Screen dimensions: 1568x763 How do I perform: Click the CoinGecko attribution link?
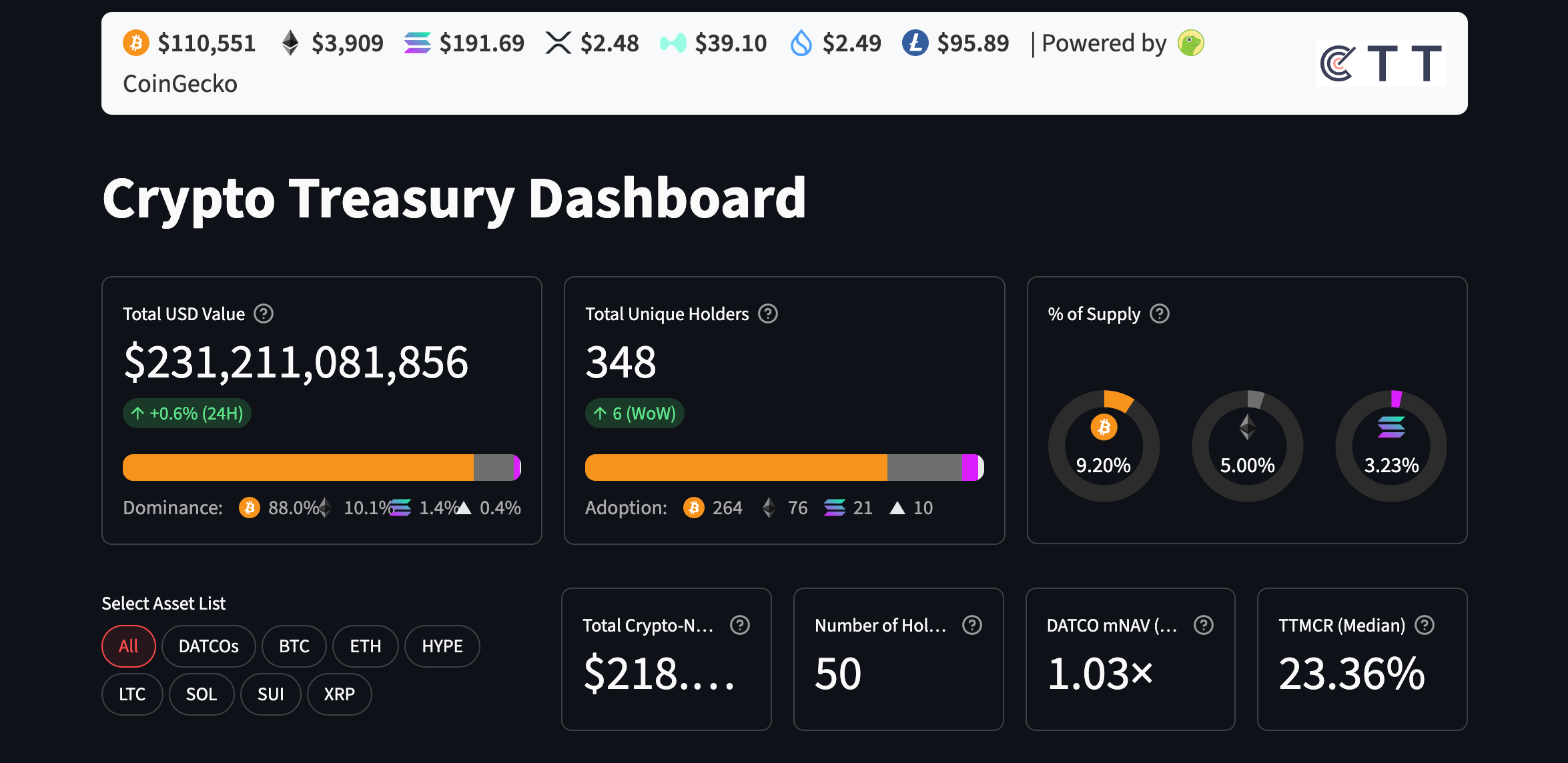pyautogui.click(x=180, y=84)
